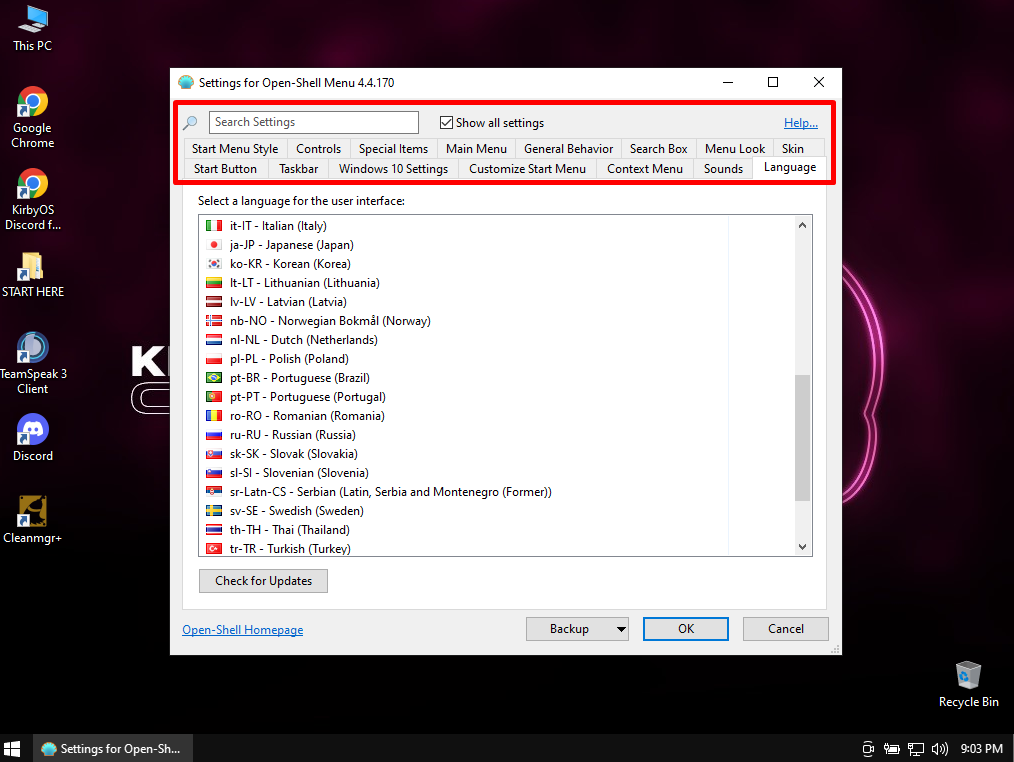Launch the Discord desktop icon
The width and height of the screenshot is (1014, 762).
click(32, 439)
